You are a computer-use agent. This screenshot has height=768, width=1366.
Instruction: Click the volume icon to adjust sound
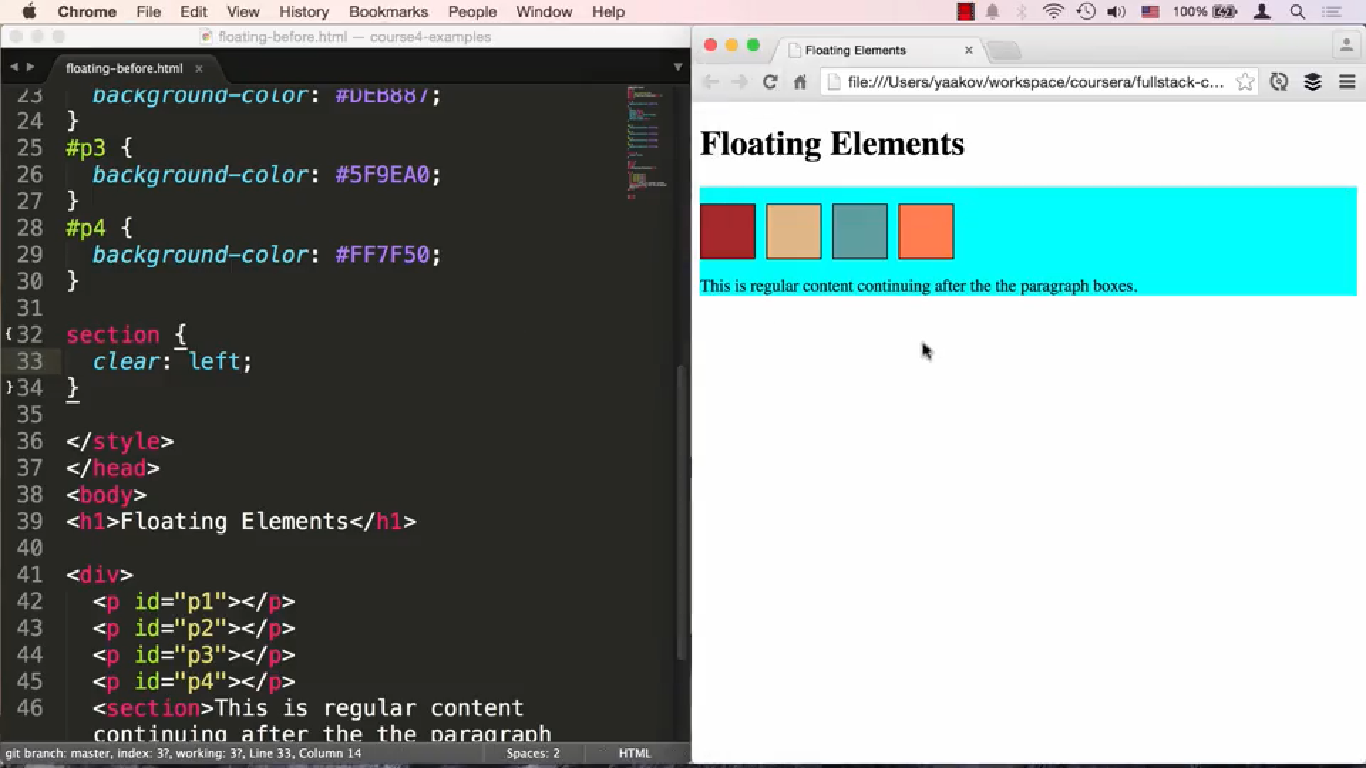click(1114, 12)
